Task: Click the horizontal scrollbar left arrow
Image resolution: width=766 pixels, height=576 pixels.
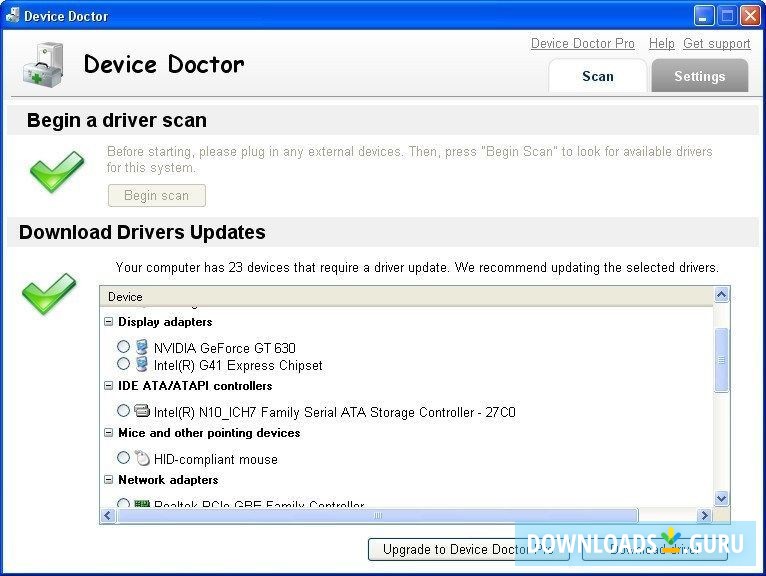Action: pyautogui.click(x=108, y=515)
